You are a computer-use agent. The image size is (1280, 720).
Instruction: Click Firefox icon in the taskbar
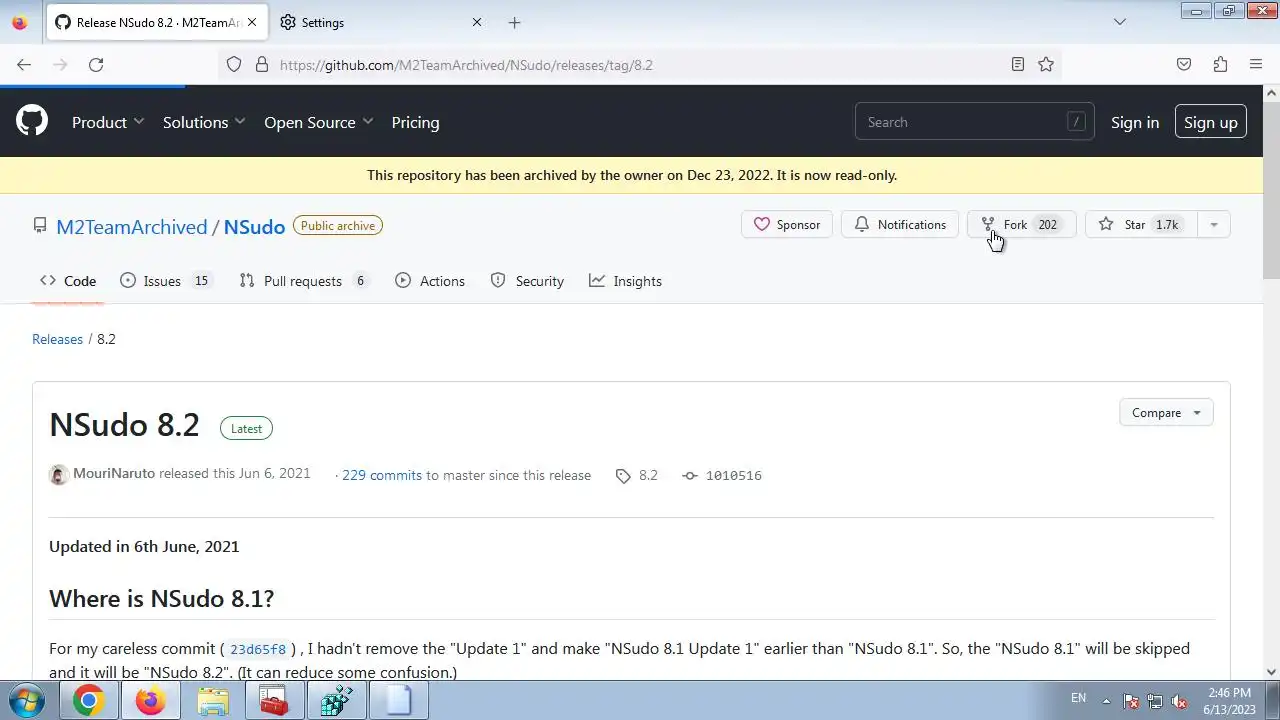click(150, 701)
